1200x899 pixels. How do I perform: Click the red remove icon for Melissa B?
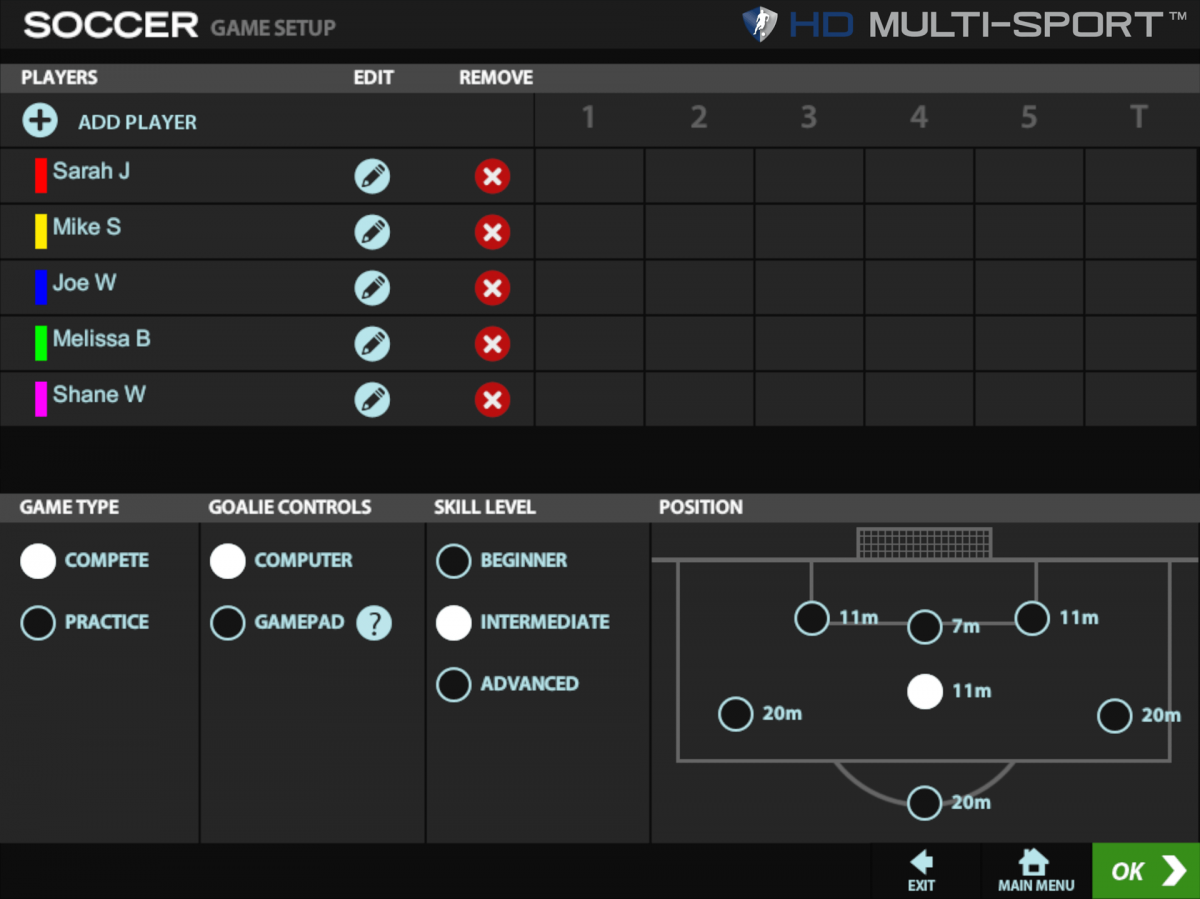click(x=492, y=344)
